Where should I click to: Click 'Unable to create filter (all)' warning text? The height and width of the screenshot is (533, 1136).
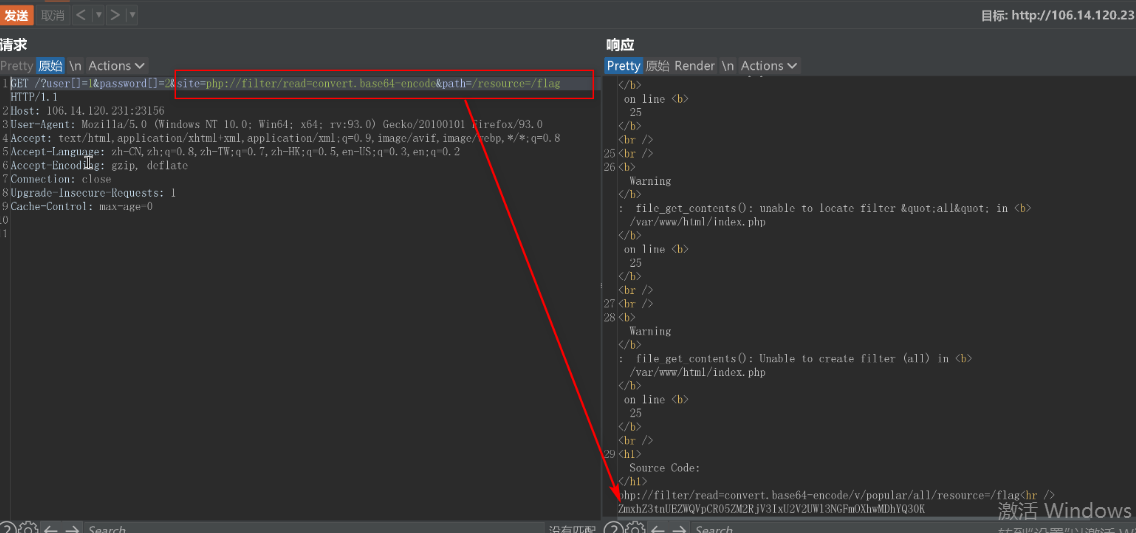coord(793,359)
